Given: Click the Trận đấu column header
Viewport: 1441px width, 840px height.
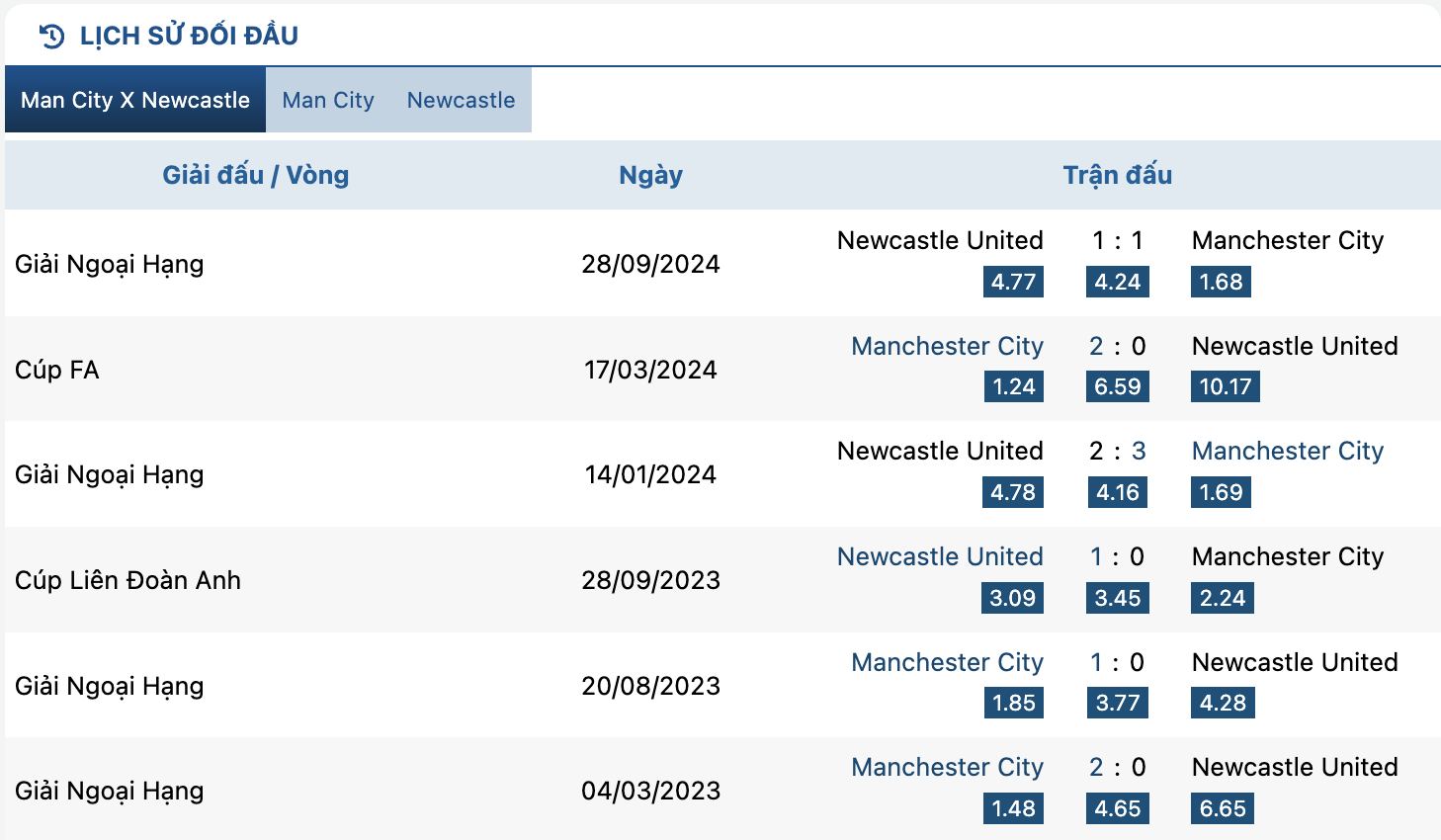Looking at the screenshot, I should [1117, 175].
